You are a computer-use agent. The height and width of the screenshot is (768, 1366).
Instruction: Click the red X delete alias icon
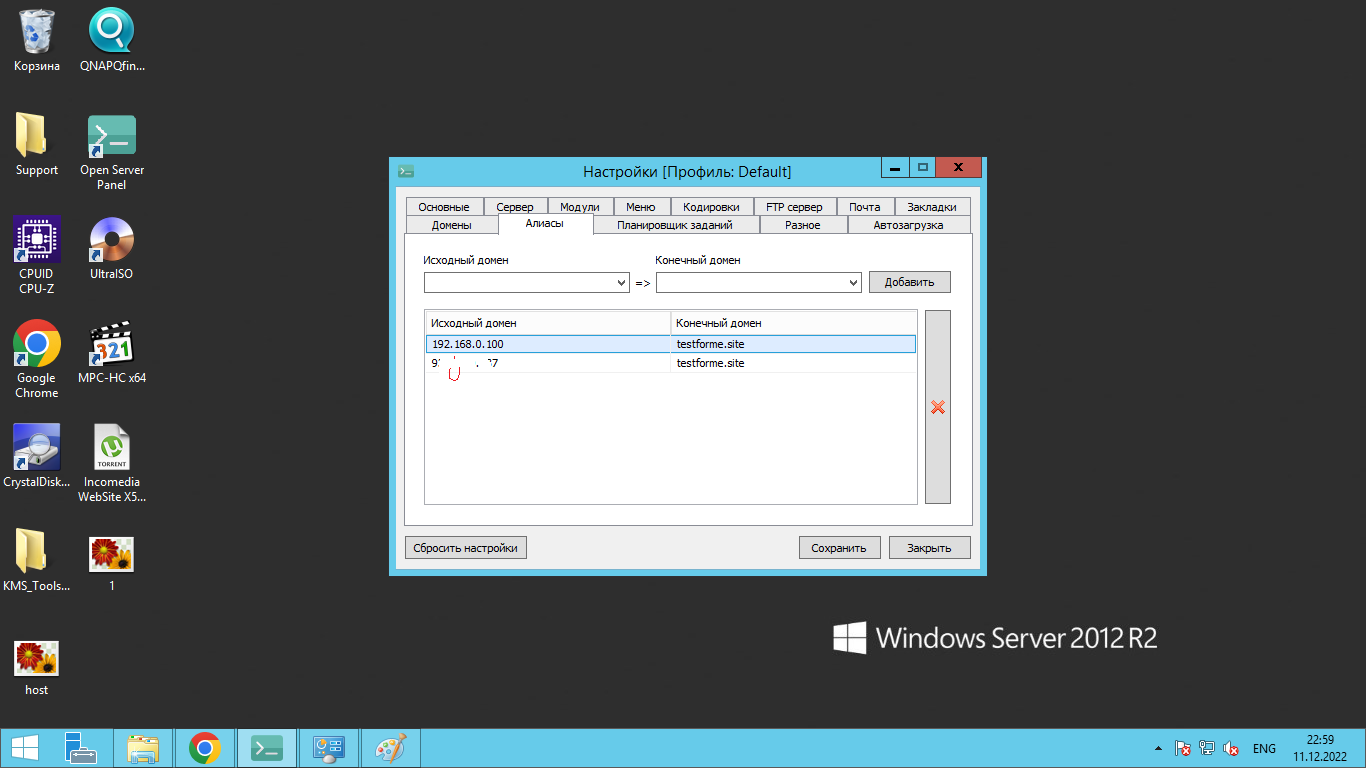(x=938, y=407)
